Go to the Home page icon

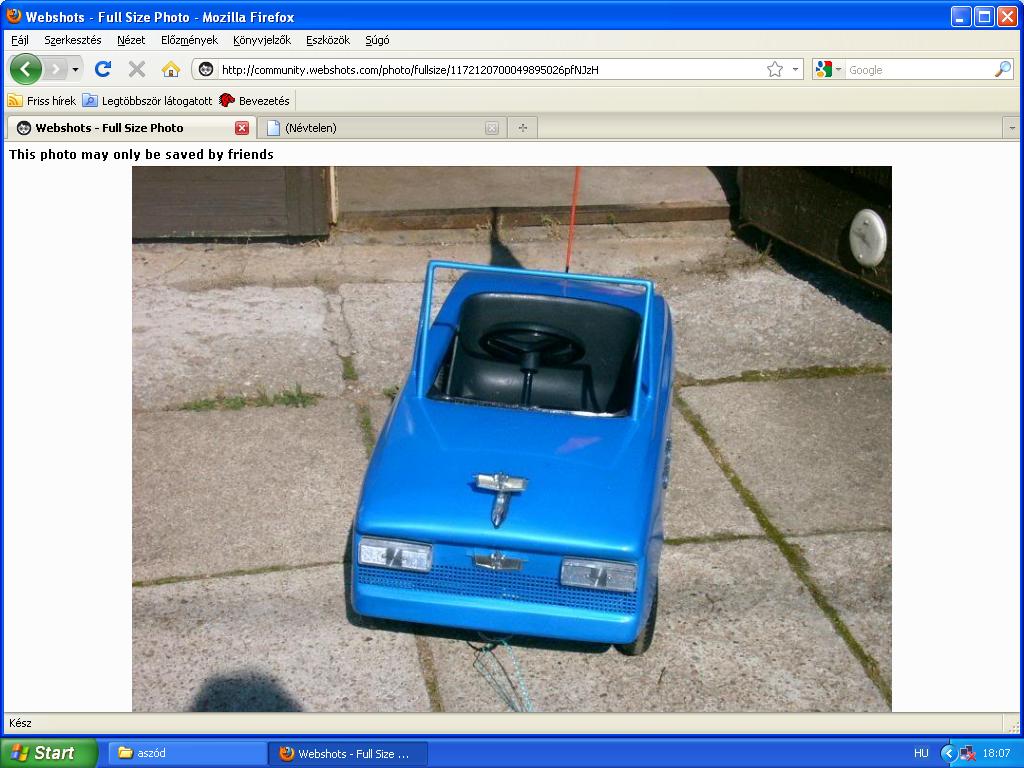tap(171, 69)
